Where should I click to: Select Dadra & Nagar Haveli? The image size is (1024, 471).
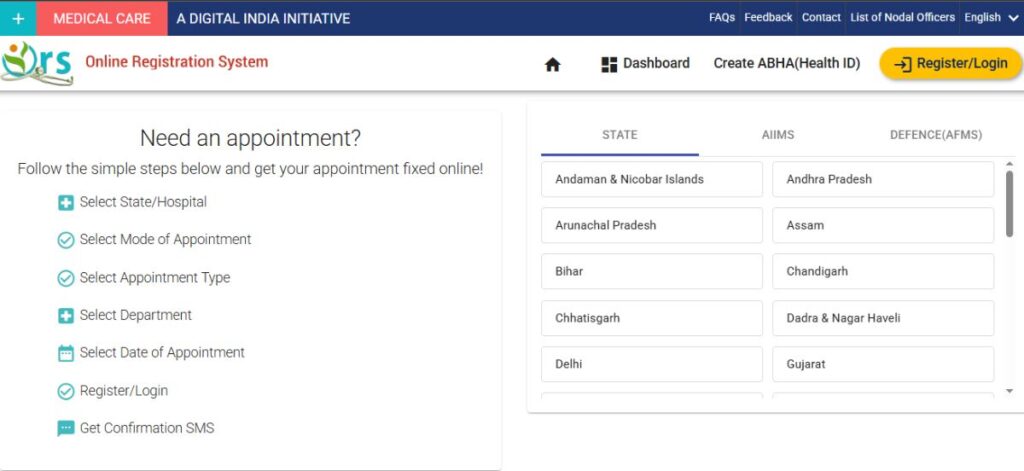coord(883,318)
